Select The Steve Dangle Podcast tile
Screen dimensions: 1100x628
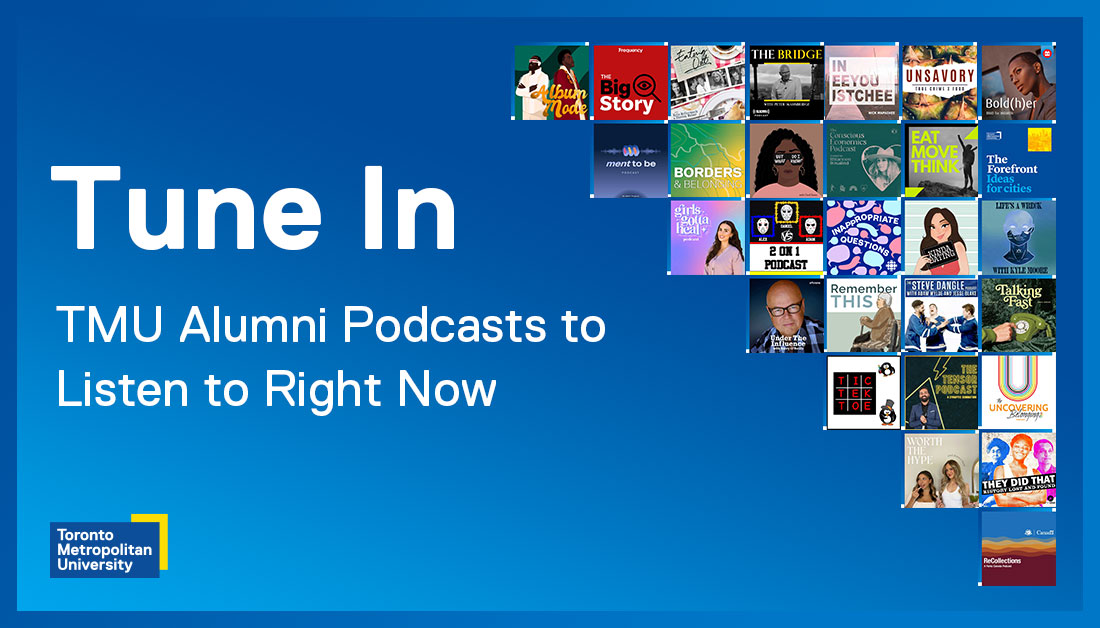pyautogui.click(x=940, y=315)
